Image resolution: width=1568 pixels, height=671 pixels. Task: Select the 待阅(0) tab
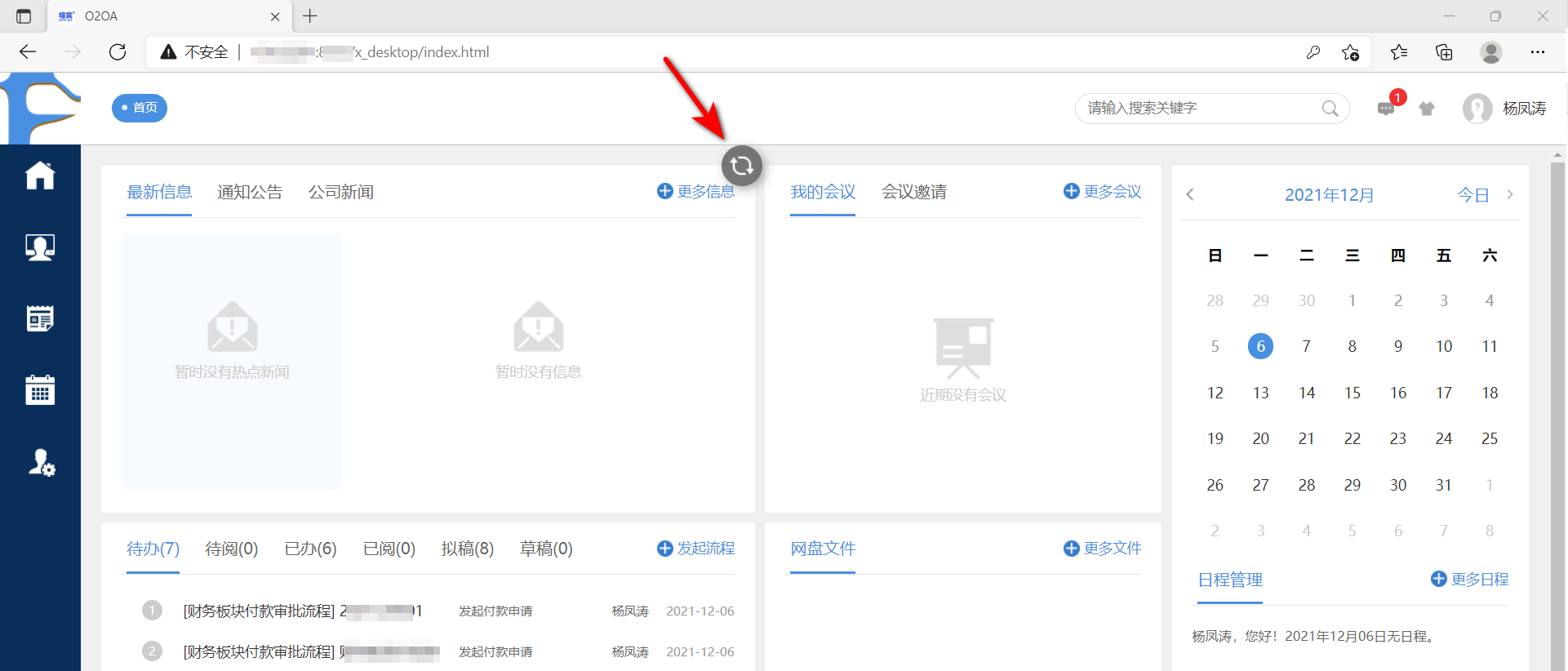232,549
